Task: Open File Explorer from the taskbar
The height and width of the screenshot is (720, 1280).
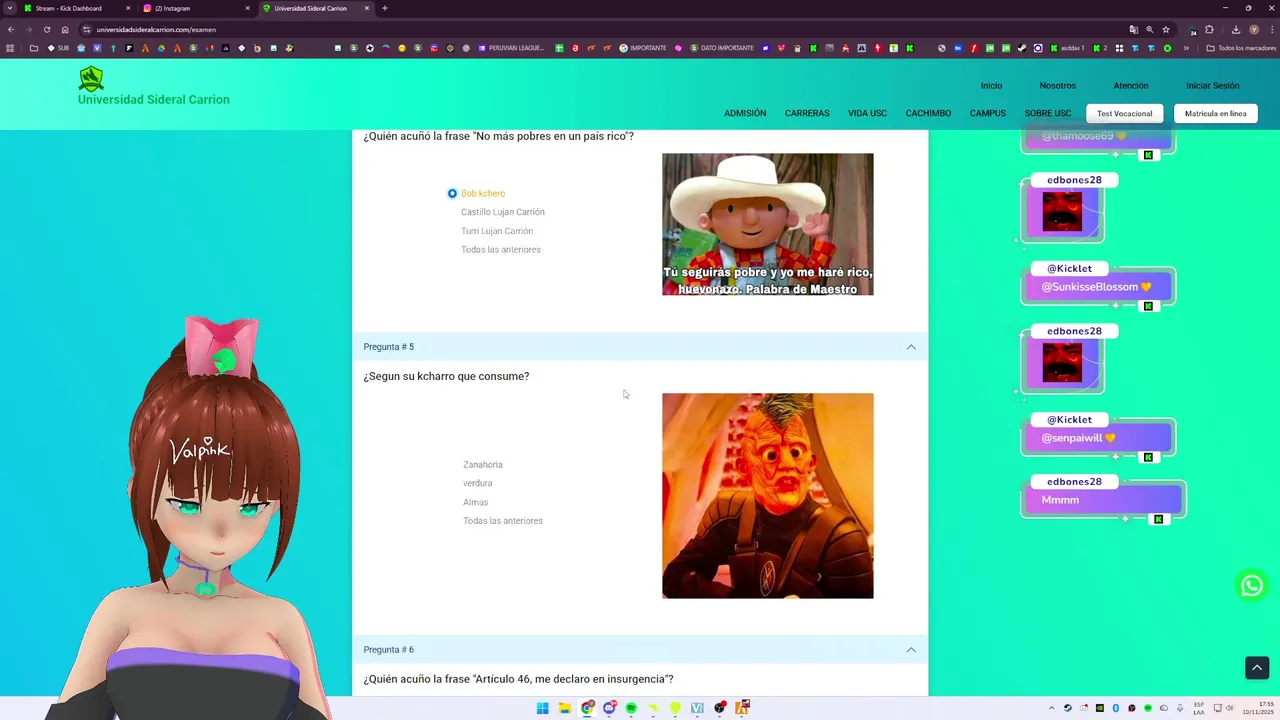Action: 565,708
